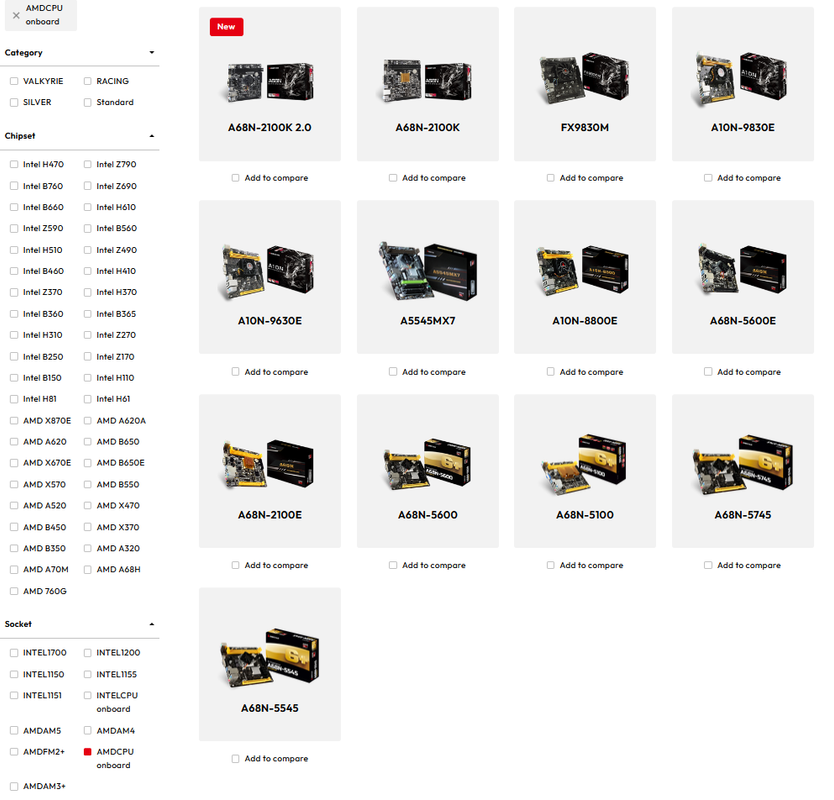Remove the AMDCPU onboard filter tag
Viewport: 834px width, 800px height.
16,15
